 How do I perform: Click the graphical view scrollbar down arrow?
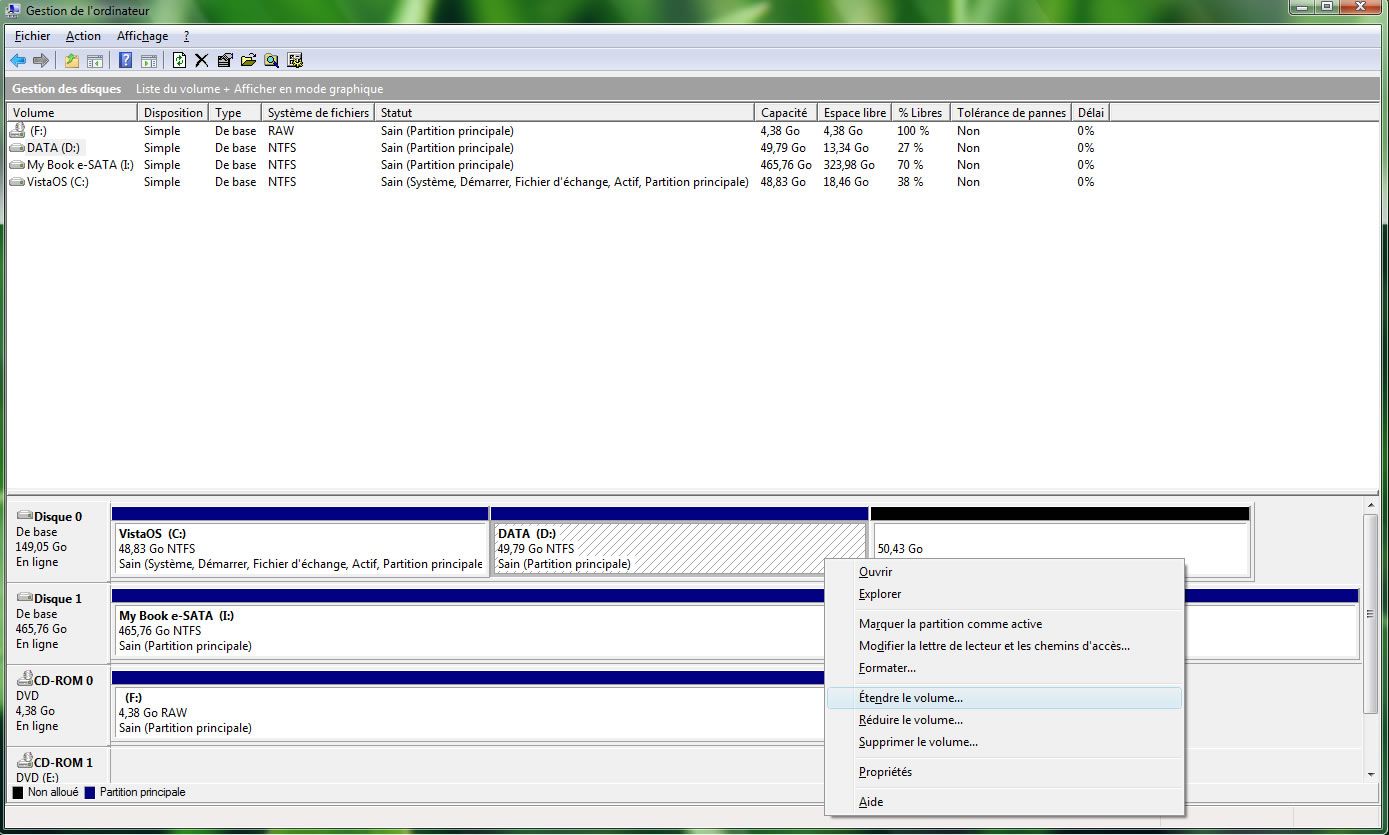tap(1371, 774)
